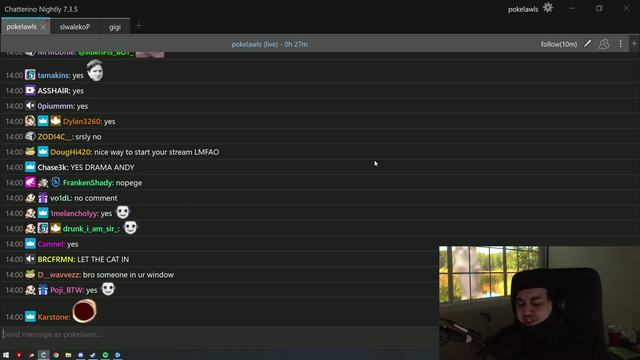The width and height of the screenshot is (640, 360).
Task: Open ASSHAIR username profile
Action: coord(54,91)
